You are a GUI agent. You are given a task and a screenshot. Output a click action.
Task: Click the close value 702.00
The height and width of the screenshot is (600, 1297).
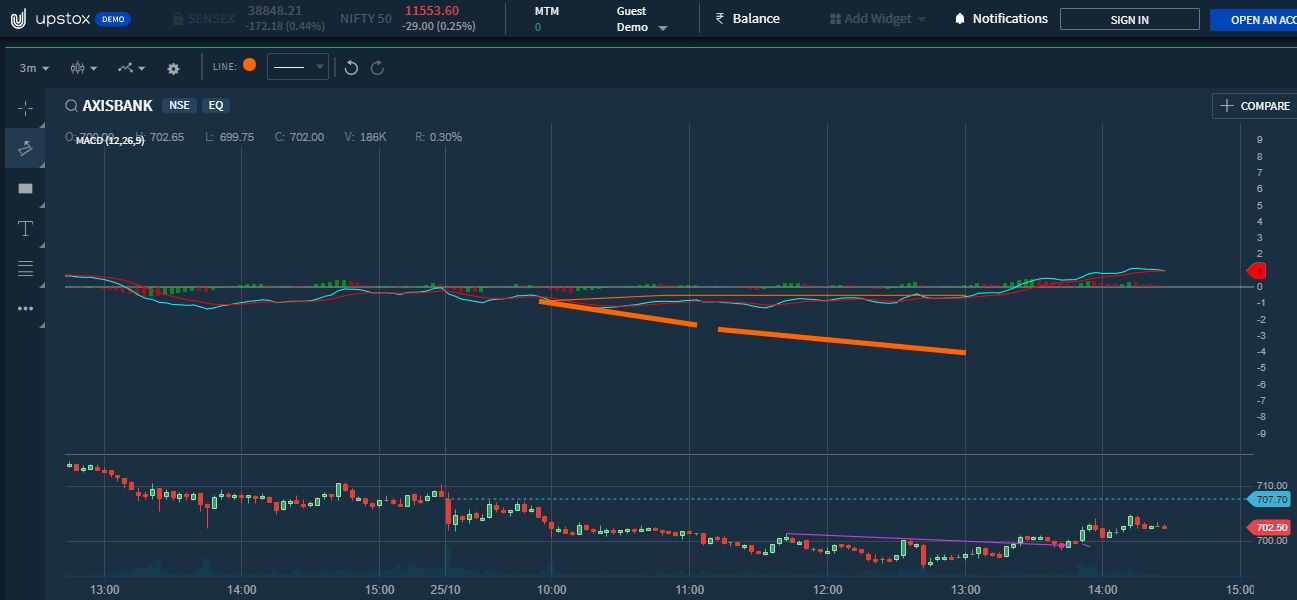click(x=306, y=137)
